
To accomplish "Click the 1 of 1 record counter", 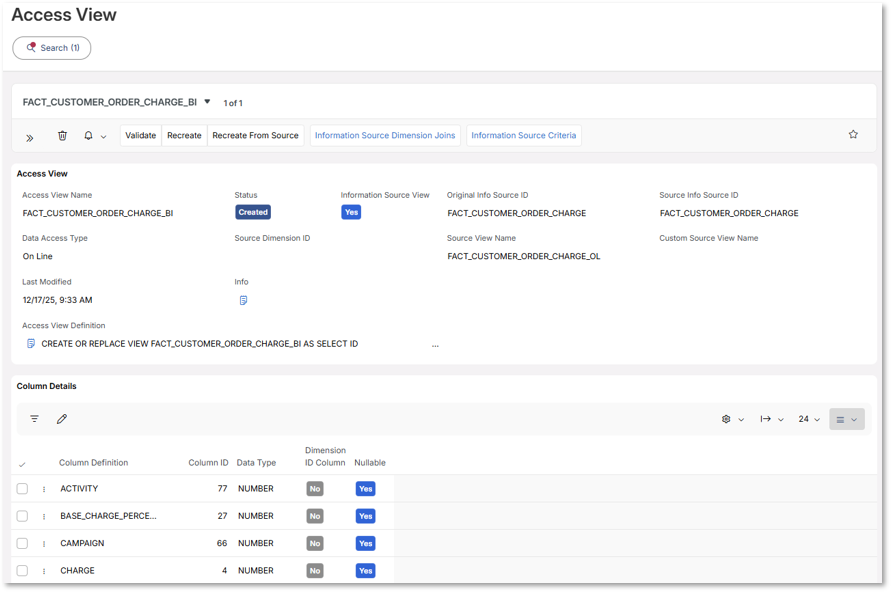I will 233,103.
